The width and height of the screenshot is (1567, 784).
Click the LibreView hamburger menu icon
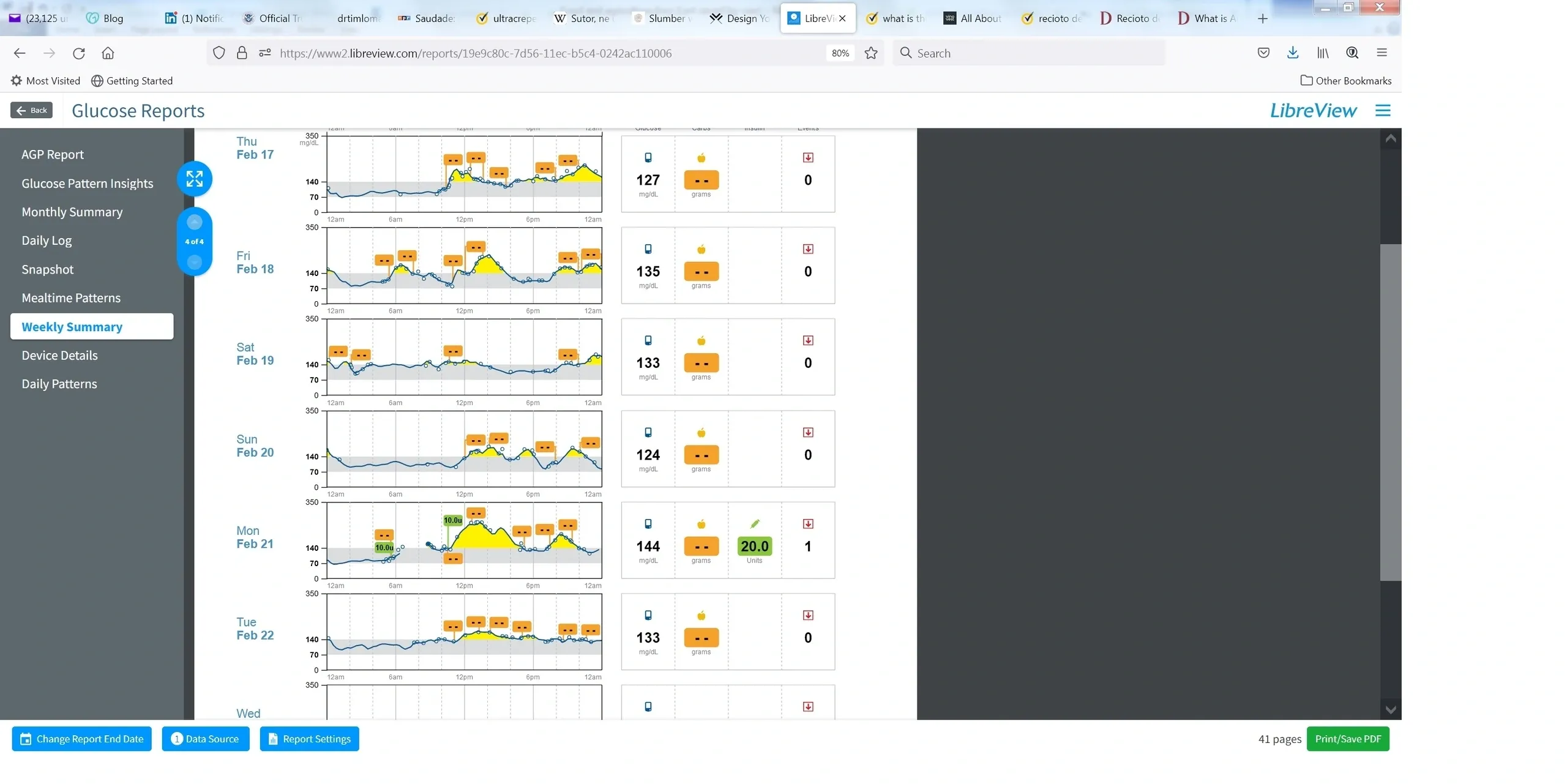1382,111
